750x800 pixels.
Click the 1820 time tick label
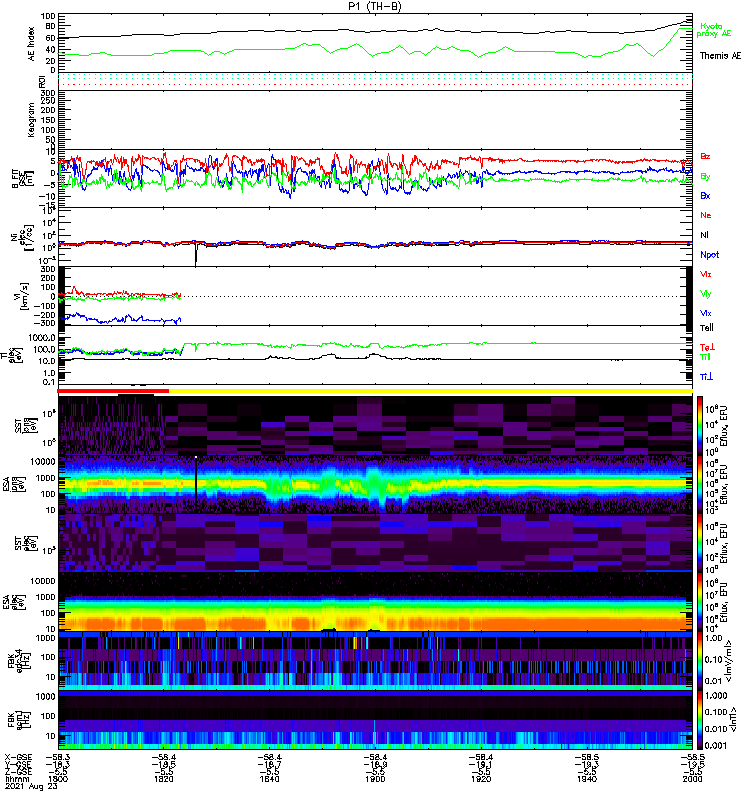tap(164, 779)
